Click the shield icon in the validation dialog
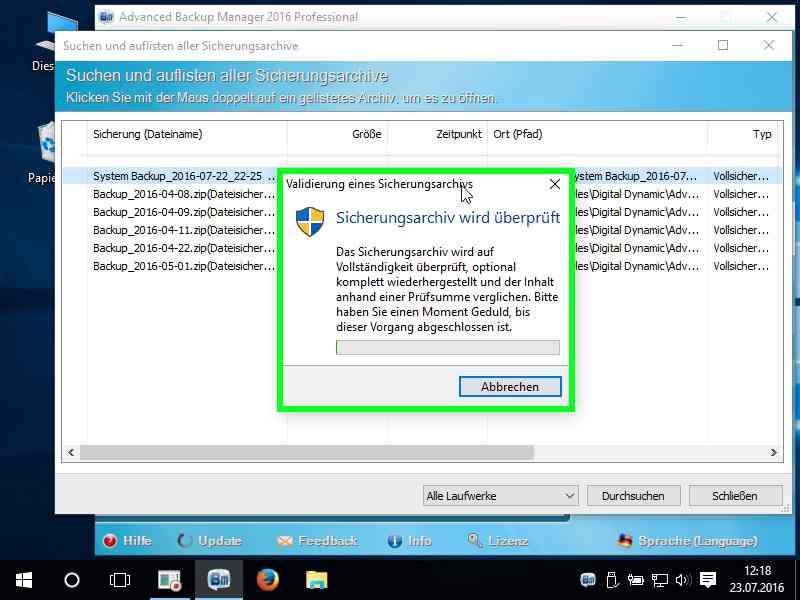800x600 pixels. pyautogui.click(x=310, y=221)
